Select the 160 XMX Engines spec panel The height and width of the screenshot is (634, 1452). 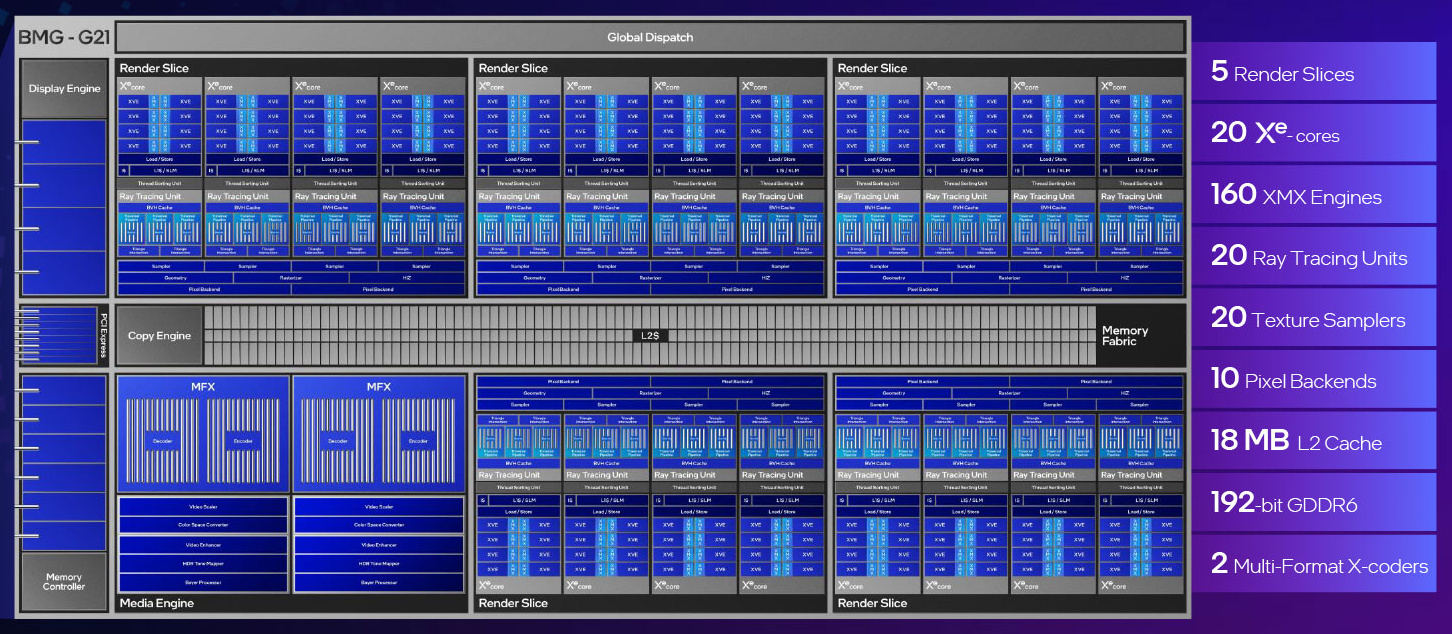click(1314, 195)
